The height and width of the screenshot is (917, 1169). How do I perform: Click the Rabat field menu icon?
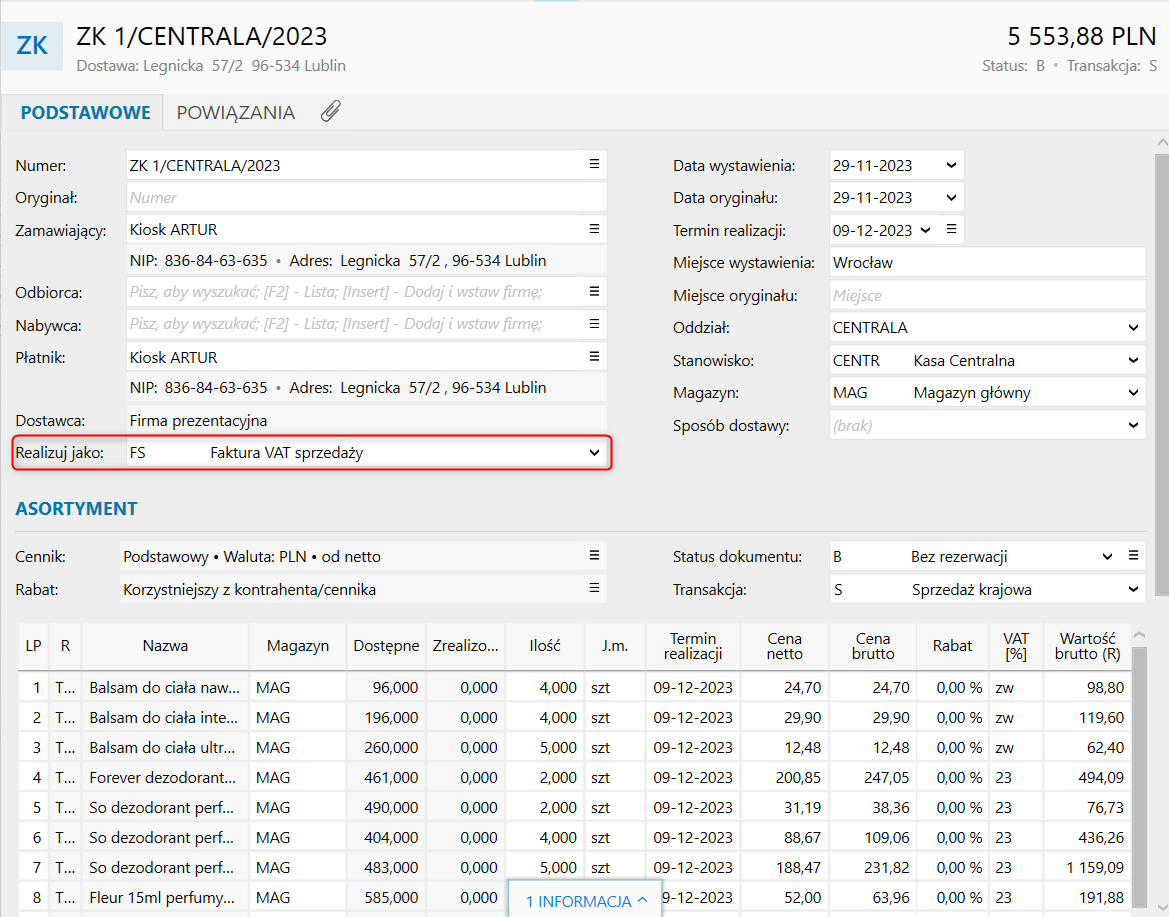click(594, 589)
